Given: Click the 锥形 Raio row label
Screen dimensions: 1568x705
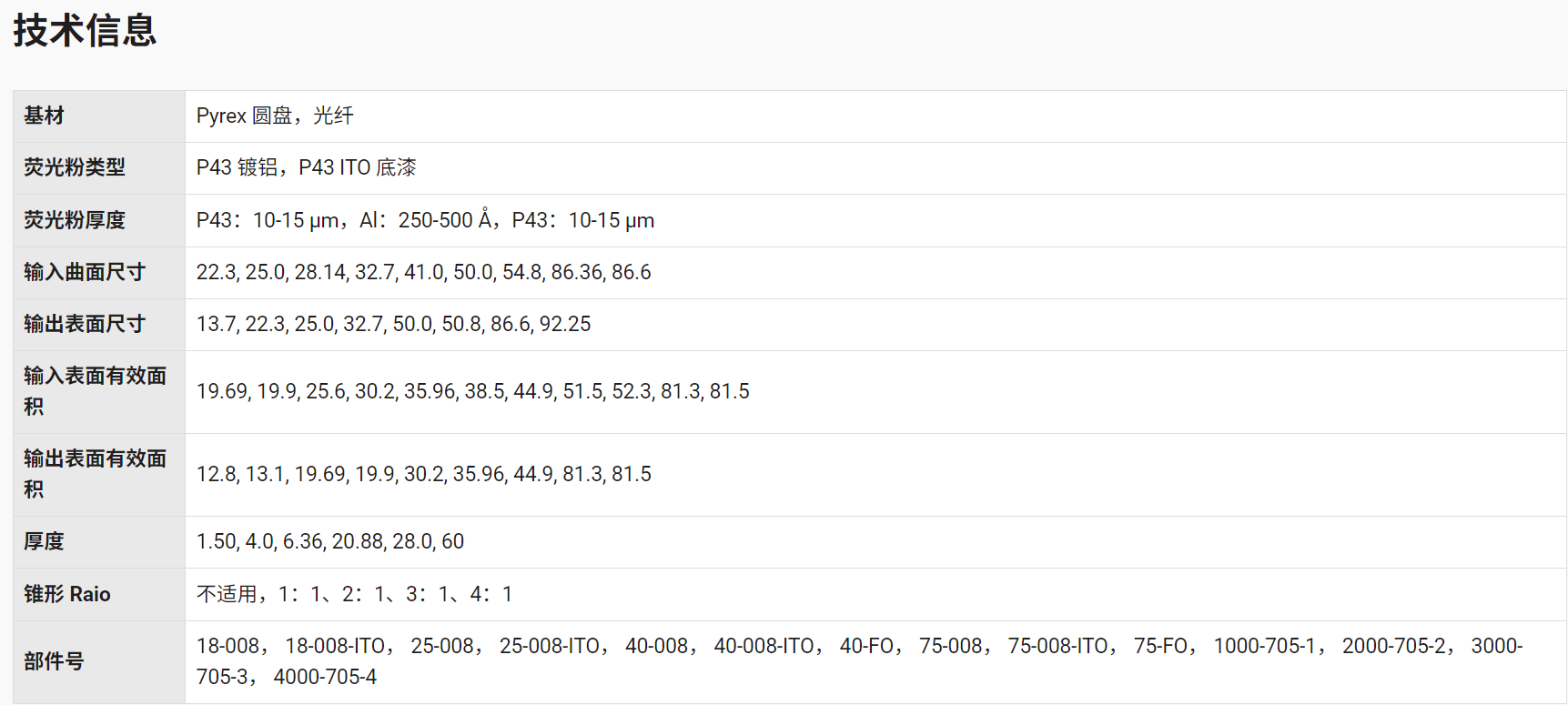Looking at the screenshot, I should click(67, 594).
